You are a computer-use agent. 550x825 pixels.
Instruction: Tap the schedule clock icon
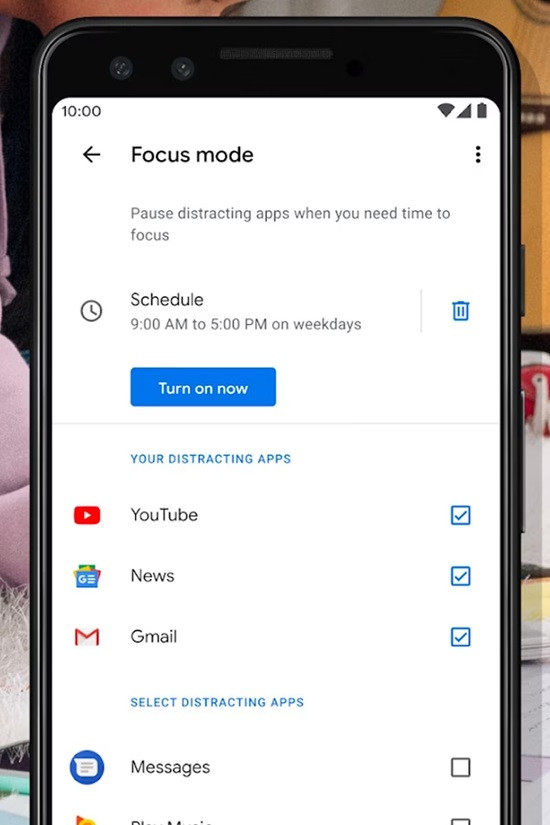click(x=91, y=311)
